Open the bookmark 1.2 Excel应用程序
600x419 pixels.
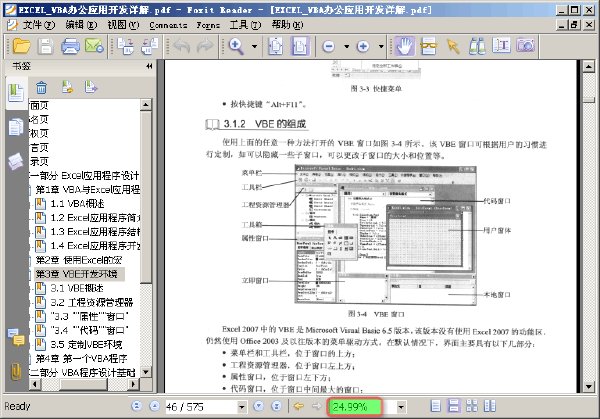coord(95,218)
